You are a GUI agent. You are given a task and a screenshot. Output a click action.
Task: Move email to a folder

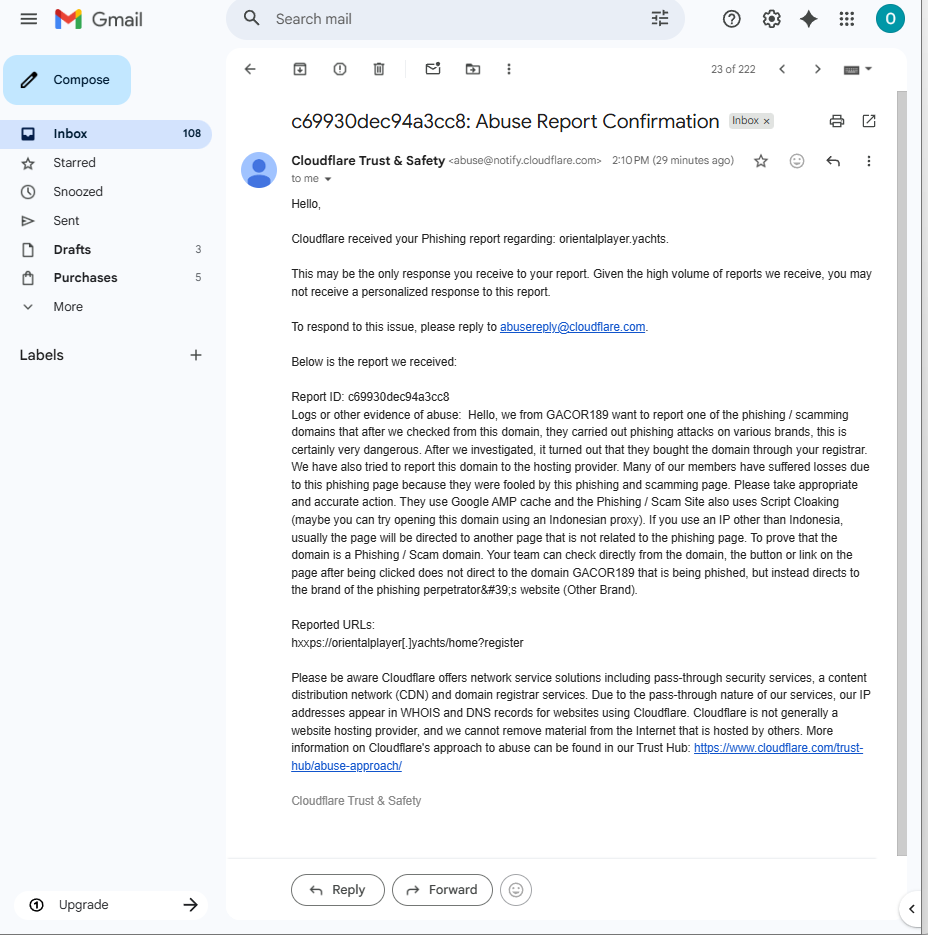coord(472,69)
